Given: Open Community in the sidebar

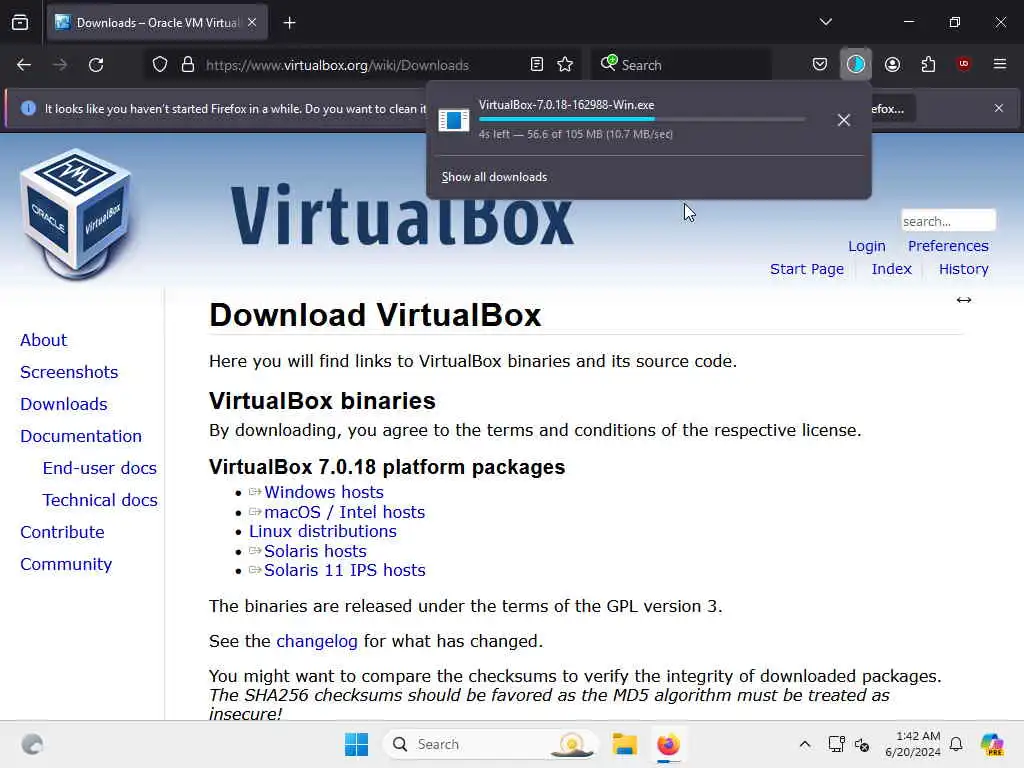Looking at the screenshot, I should (66, 564).
